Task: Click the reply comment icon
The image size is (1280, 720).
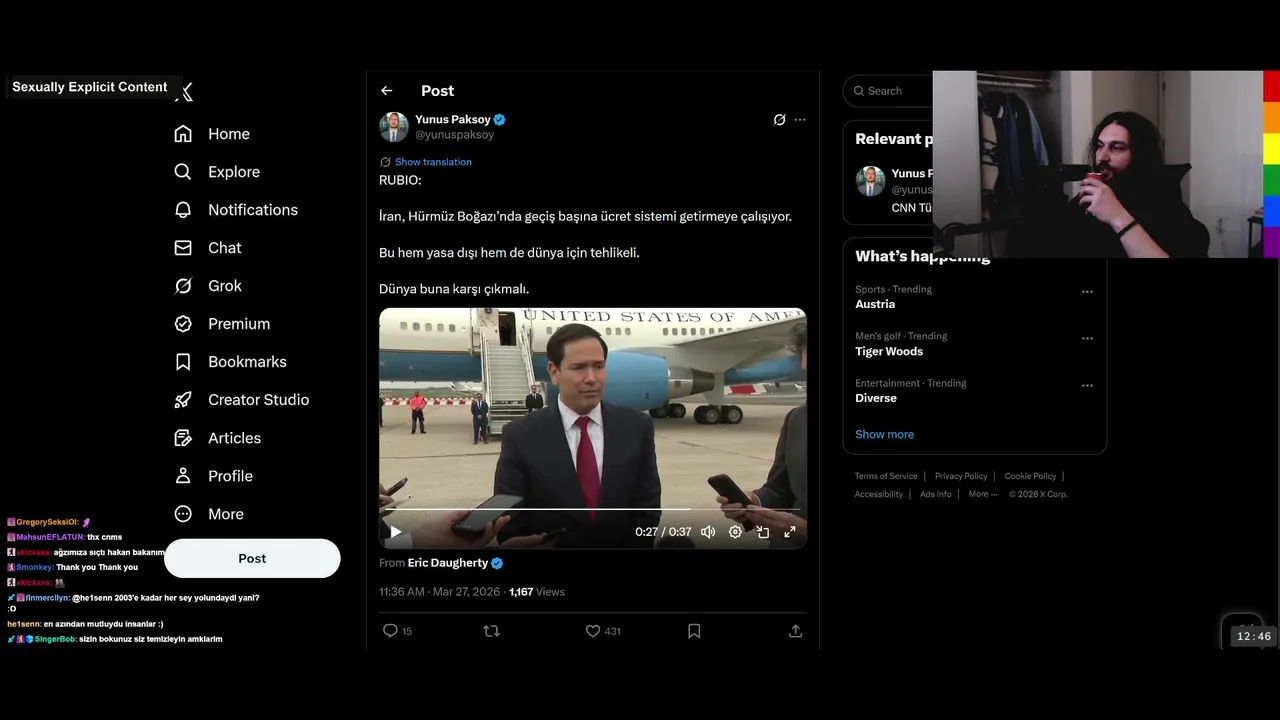Action: coord(391,631)
